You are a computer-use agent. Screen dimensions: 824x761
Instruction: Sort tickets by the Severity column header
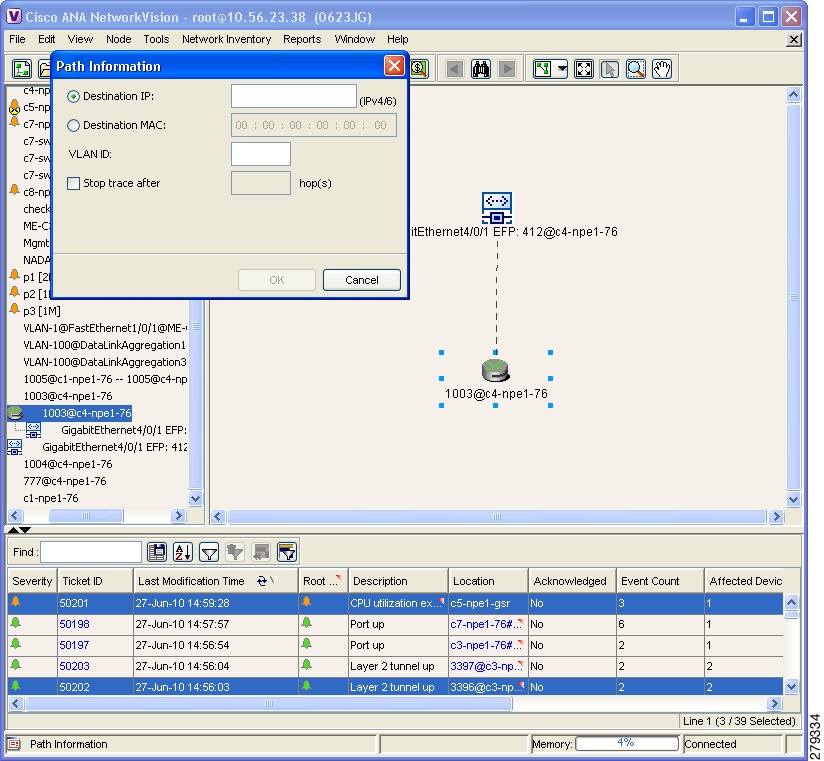[32, 581]
